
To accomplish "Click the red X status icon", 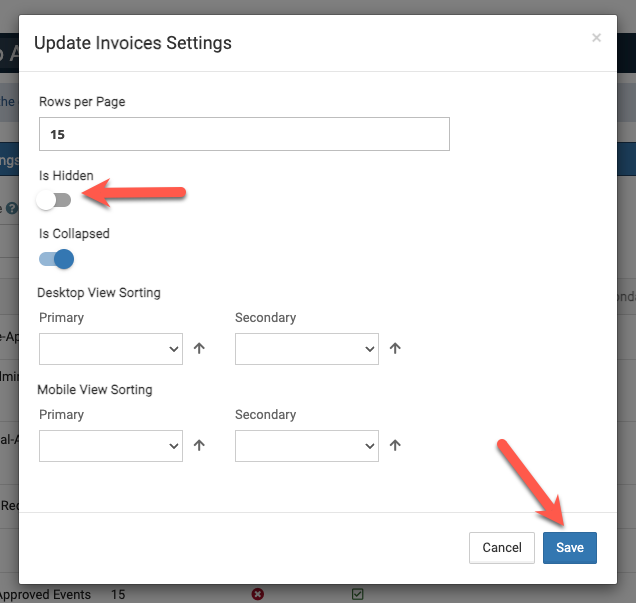I will [257, 594].
